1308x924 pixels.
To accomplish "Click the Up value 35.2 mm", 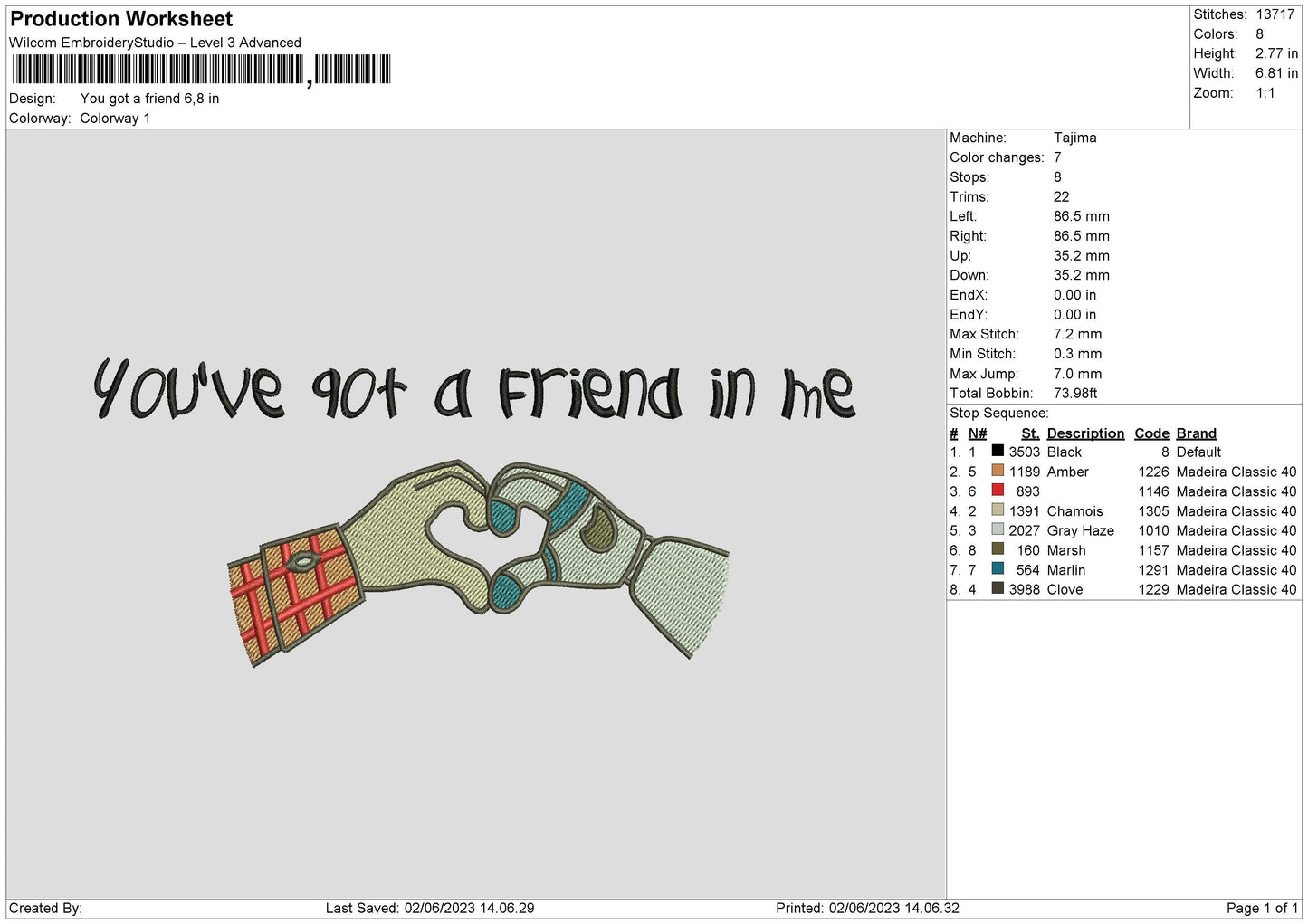I will tap(1081, 255).
